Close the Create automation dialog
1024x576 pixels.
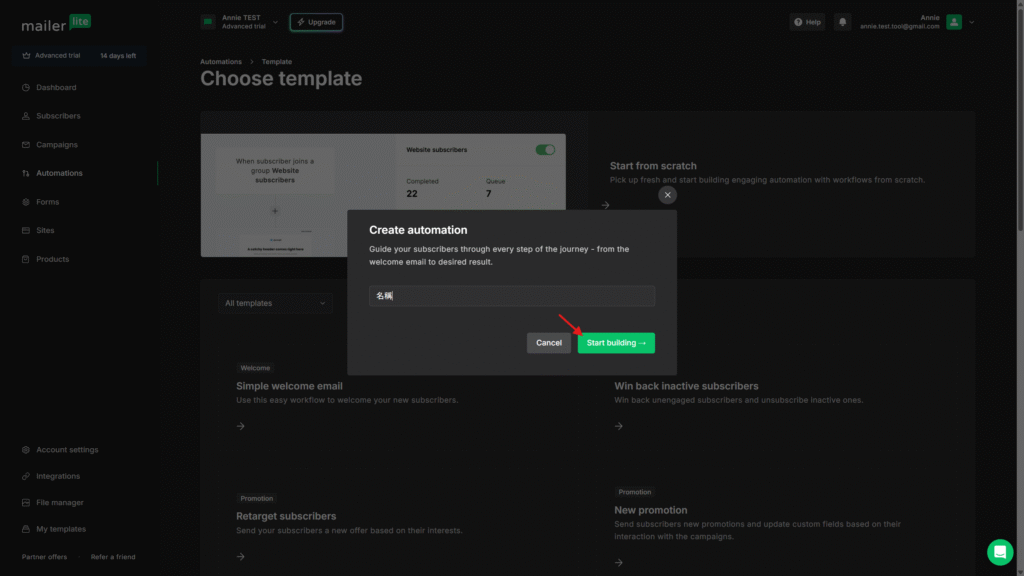[668, 195]
